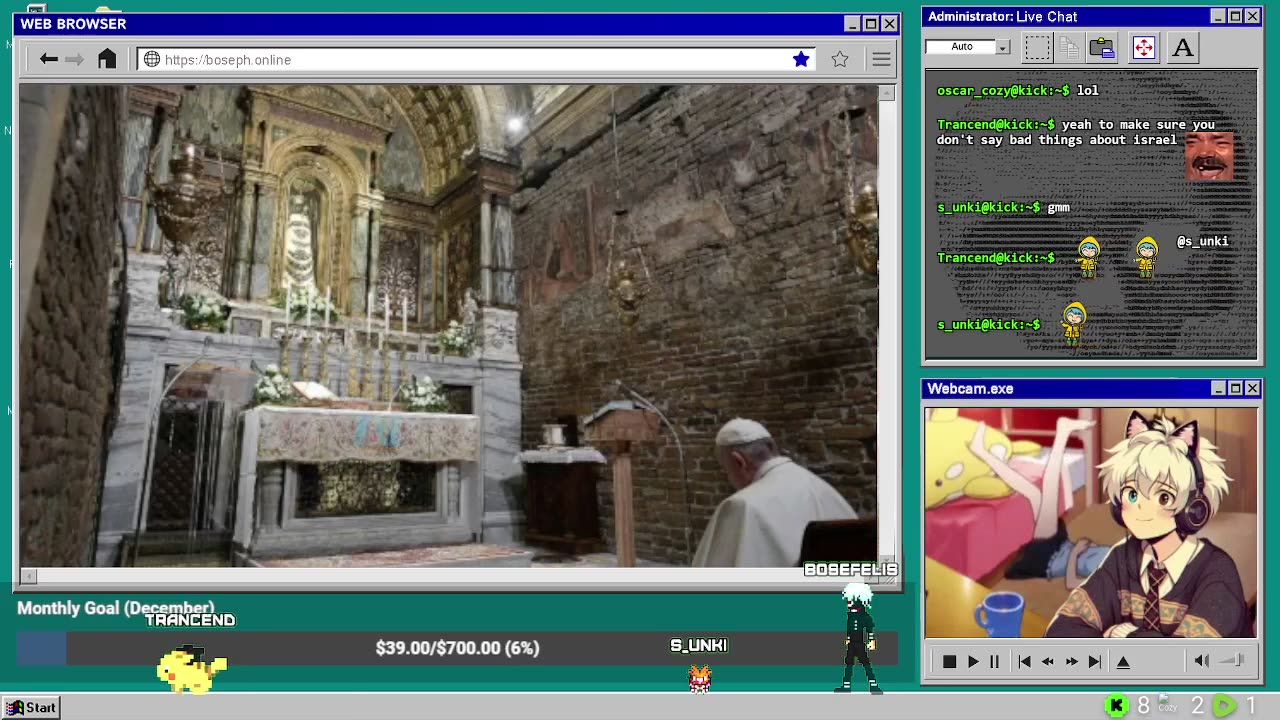Viewport: 1280px width, 720px height.
Task: Open the browser hamburger menu
Action: point(881,60)
